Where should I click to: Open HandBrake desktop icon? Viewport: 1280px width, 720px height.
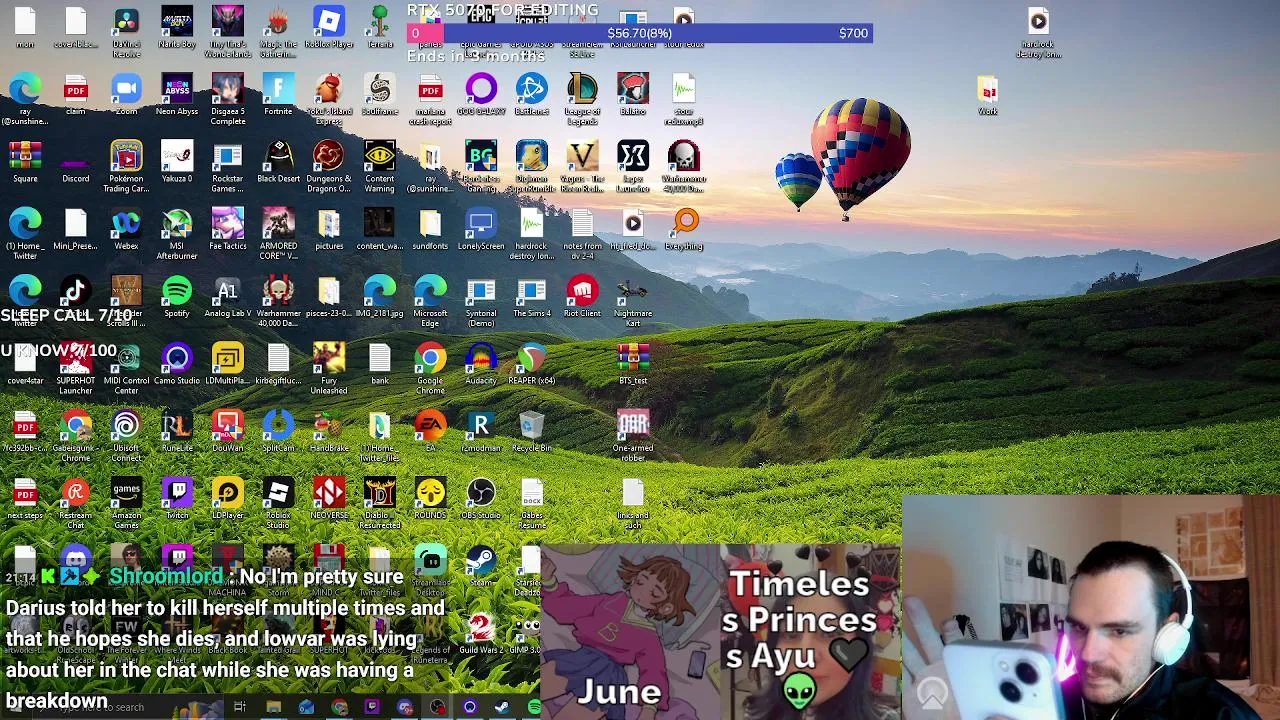coord(329,426)
